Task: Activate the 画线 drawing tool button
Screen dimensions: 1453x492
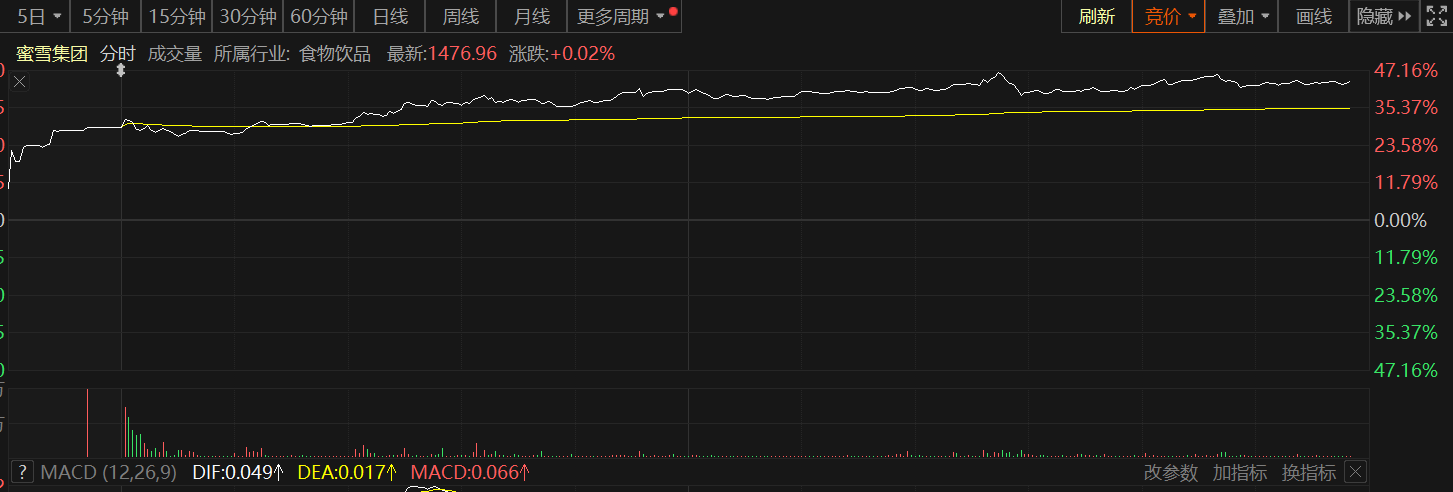Action: [1313, 16]
